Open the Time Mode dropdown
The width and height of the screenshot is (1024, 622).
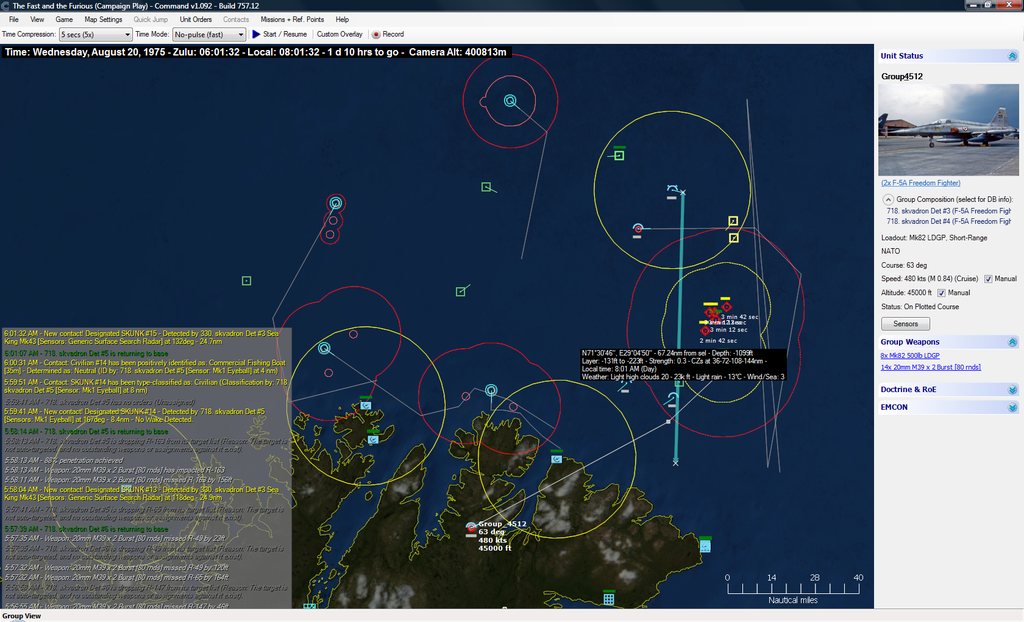point(208,34)
